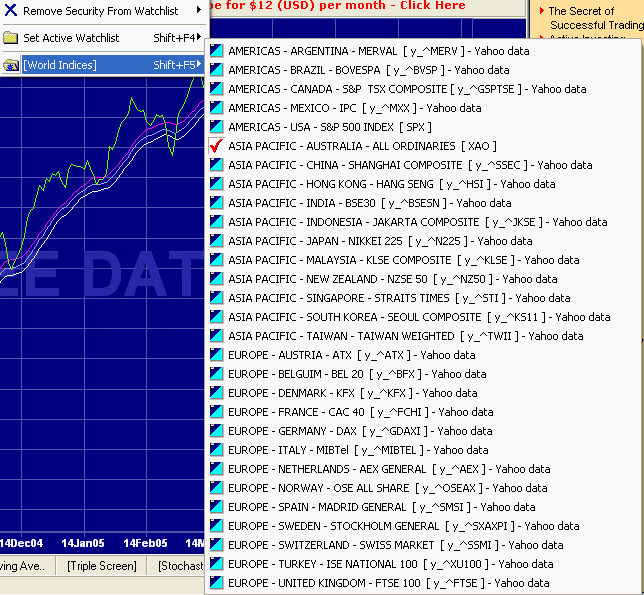
Task: Open the [Triple Screen] tab
Action: 101,566
